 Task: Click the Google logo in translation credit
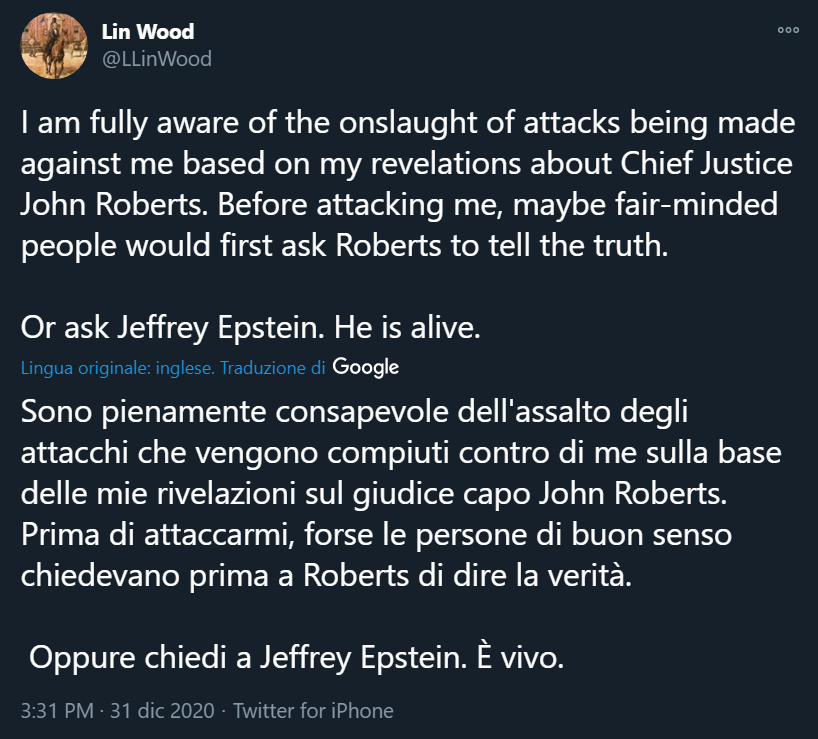point(366,367)
